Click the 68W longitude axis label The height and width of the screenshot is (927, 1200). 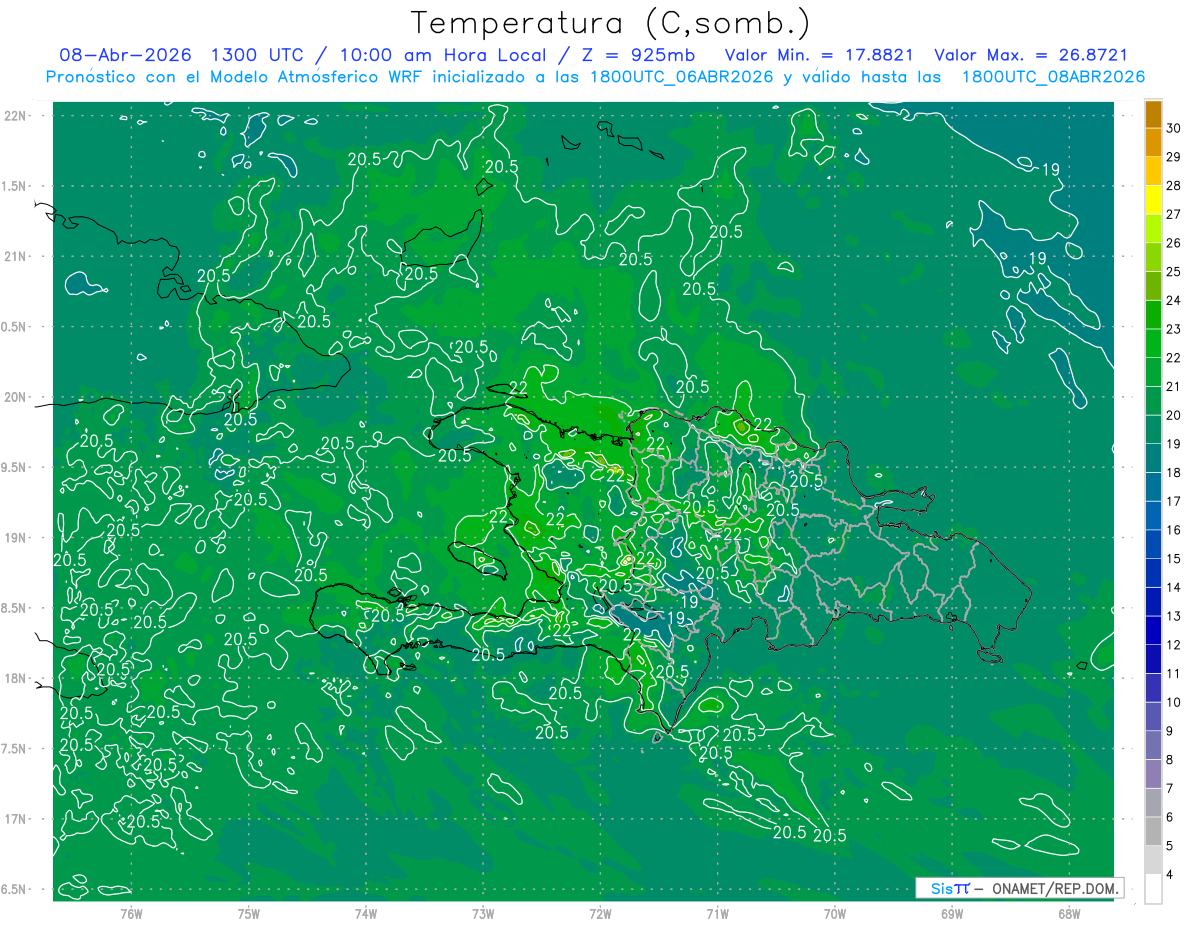tap(1069, 913)
